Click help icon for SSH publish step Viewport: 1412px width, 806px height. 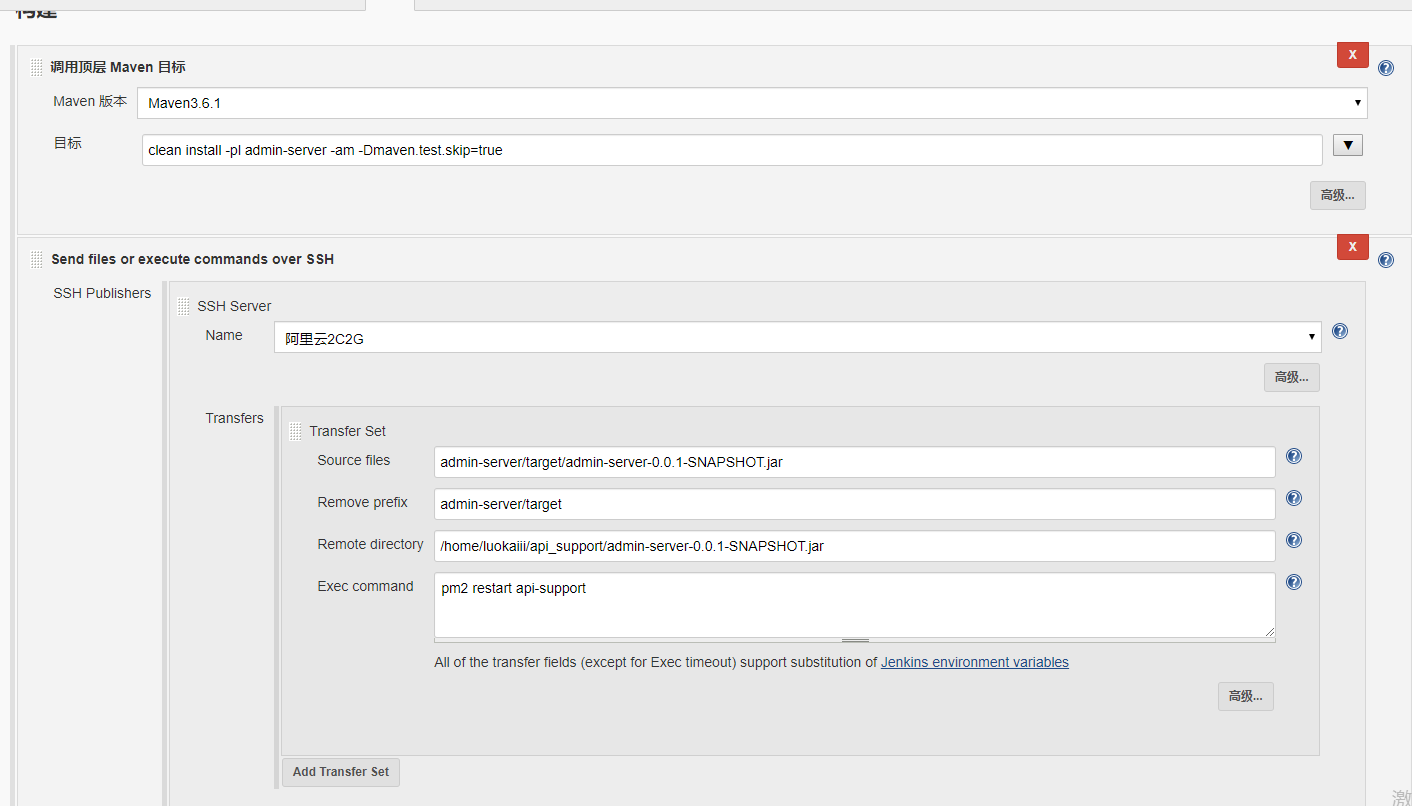click(1385, 260)
